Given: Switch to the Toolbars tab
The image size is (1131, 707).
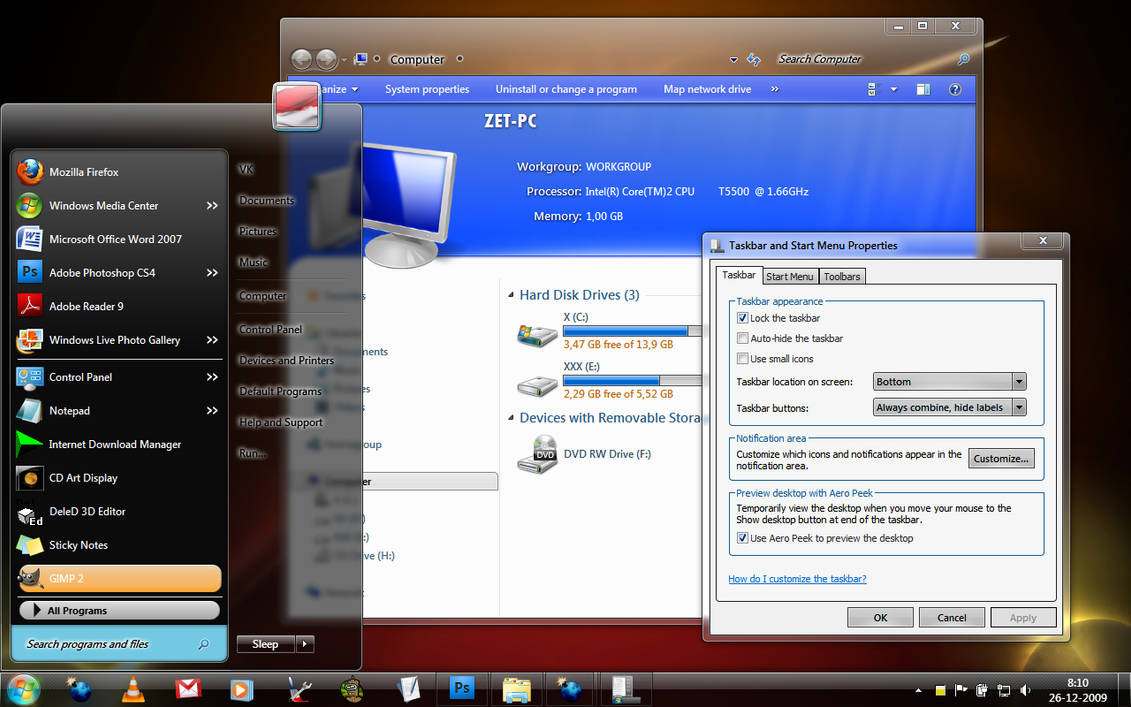Looking at the screenshot, I should click(x=842, y=276).
